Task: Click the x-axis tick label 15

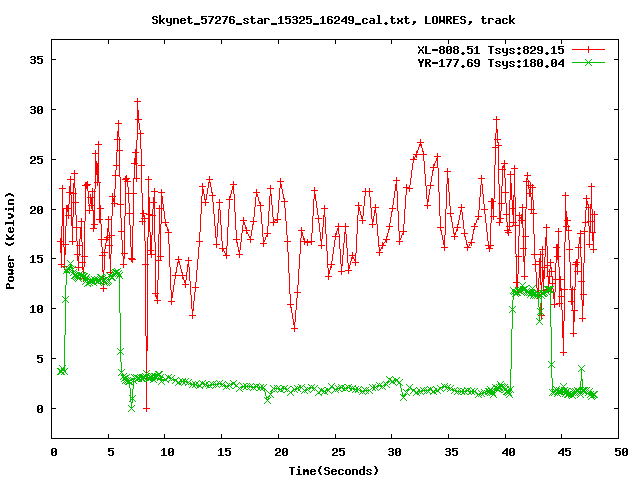Action: 224,452
